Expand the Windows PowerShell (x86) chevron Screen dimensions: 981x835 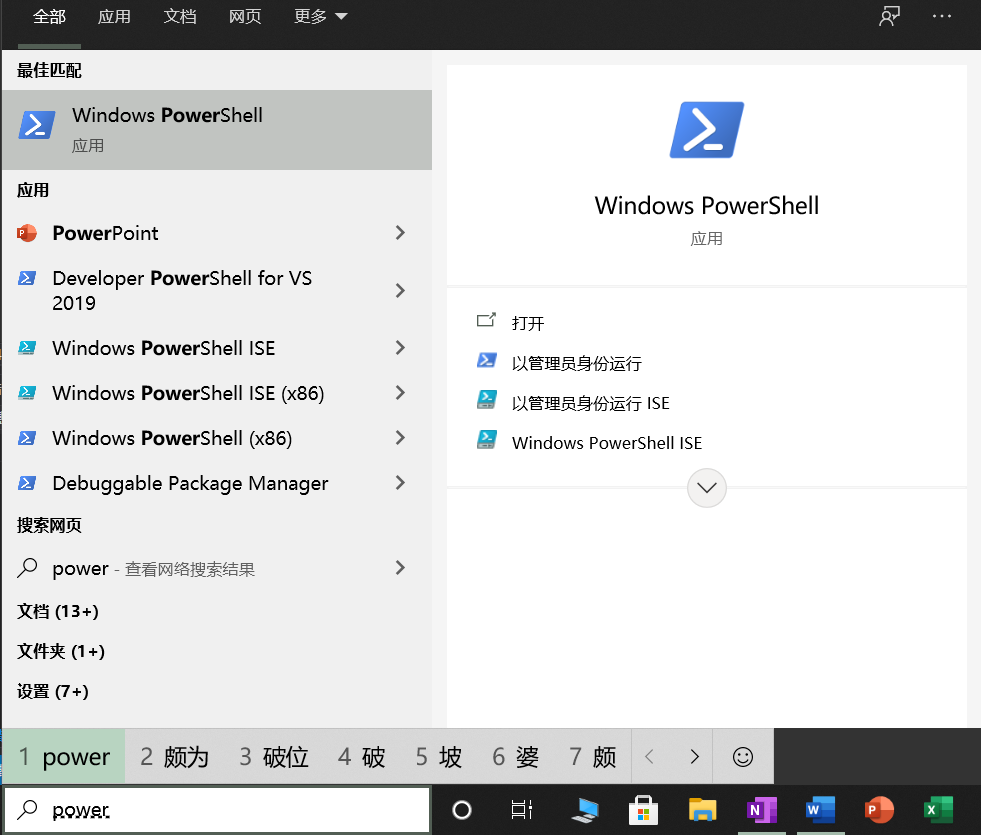coord(400,438)
